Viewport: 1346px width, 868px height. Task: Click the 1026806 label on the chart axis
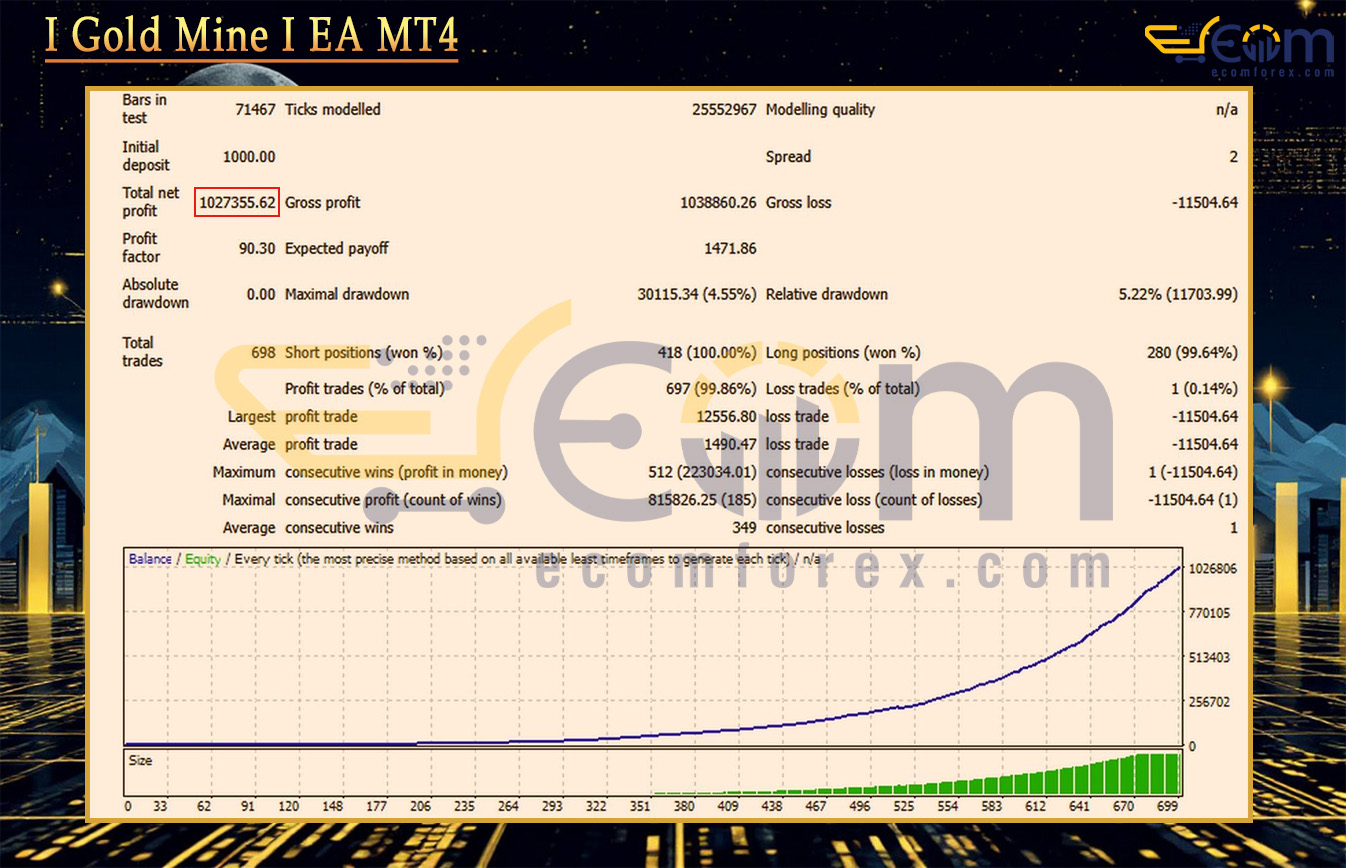click(x=1213, y=568)
